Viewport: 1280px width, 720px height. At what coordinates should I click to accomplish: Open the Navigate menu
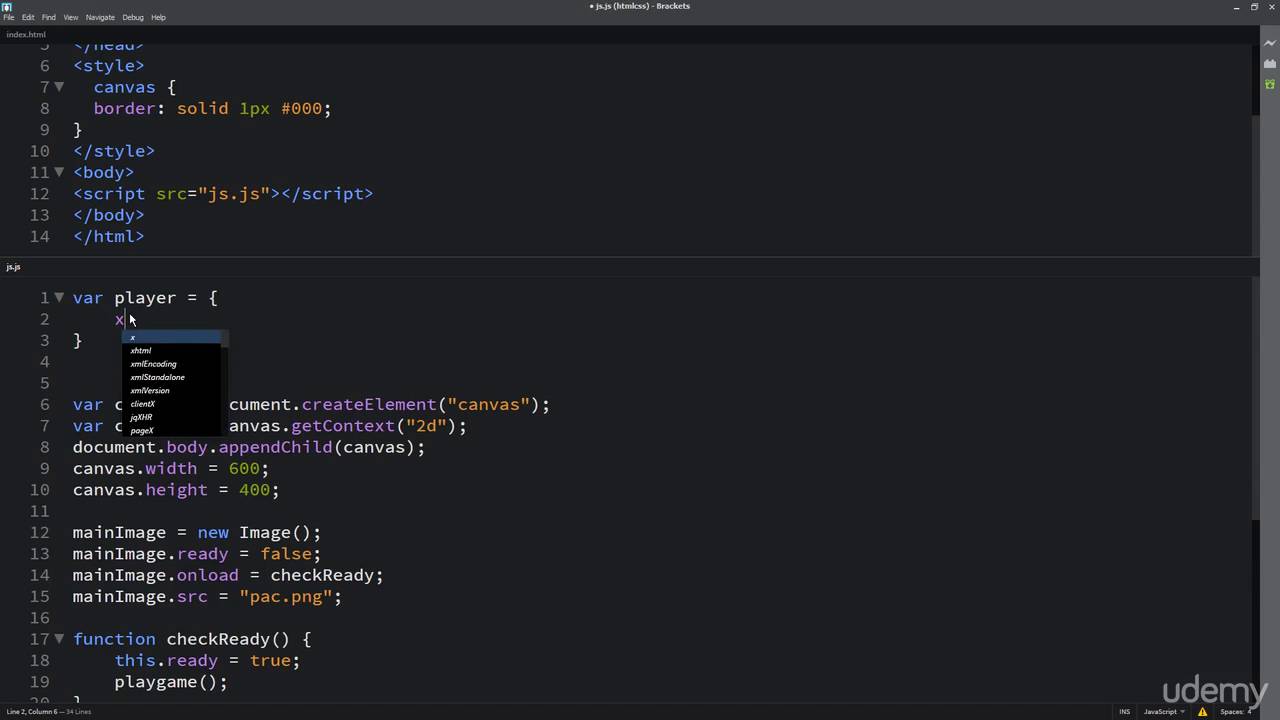pos(100,17)
